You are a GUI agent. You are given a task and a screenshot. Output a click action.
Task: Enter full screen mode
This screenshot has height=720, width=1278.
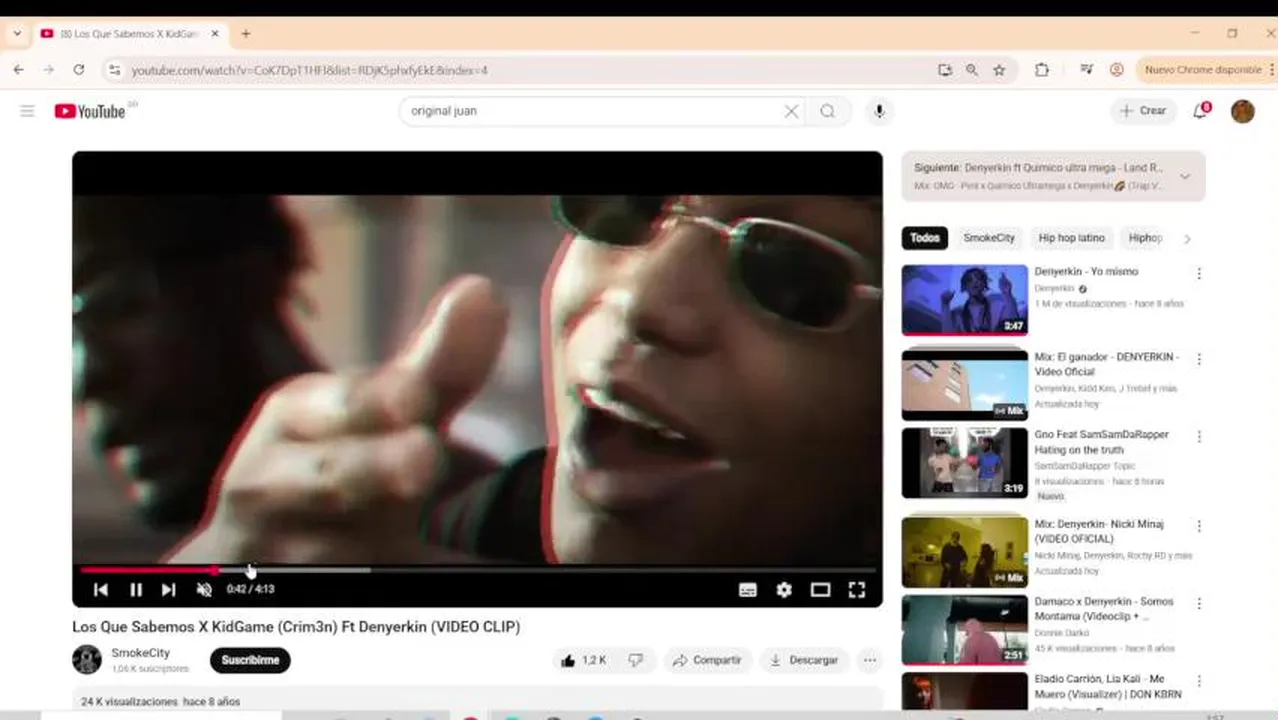[x=857, y=590]
